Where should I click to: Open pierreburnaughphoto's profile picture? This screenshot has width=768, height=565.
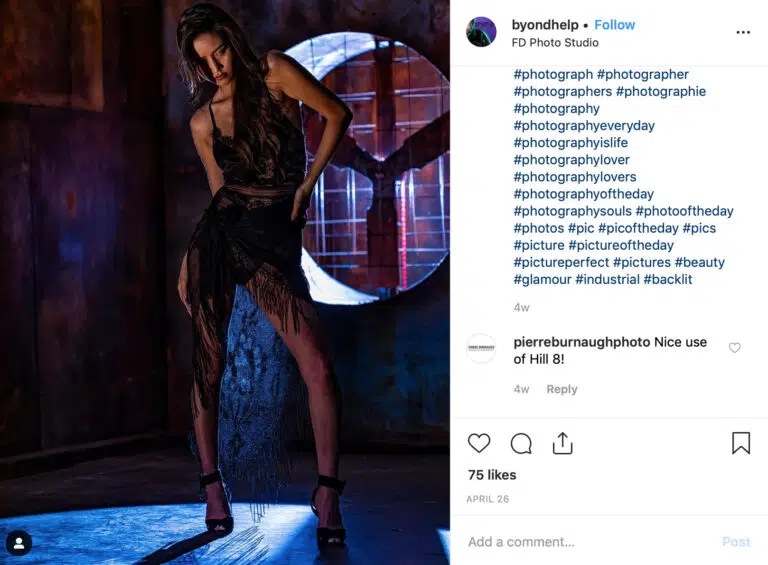tap(481, 348)
